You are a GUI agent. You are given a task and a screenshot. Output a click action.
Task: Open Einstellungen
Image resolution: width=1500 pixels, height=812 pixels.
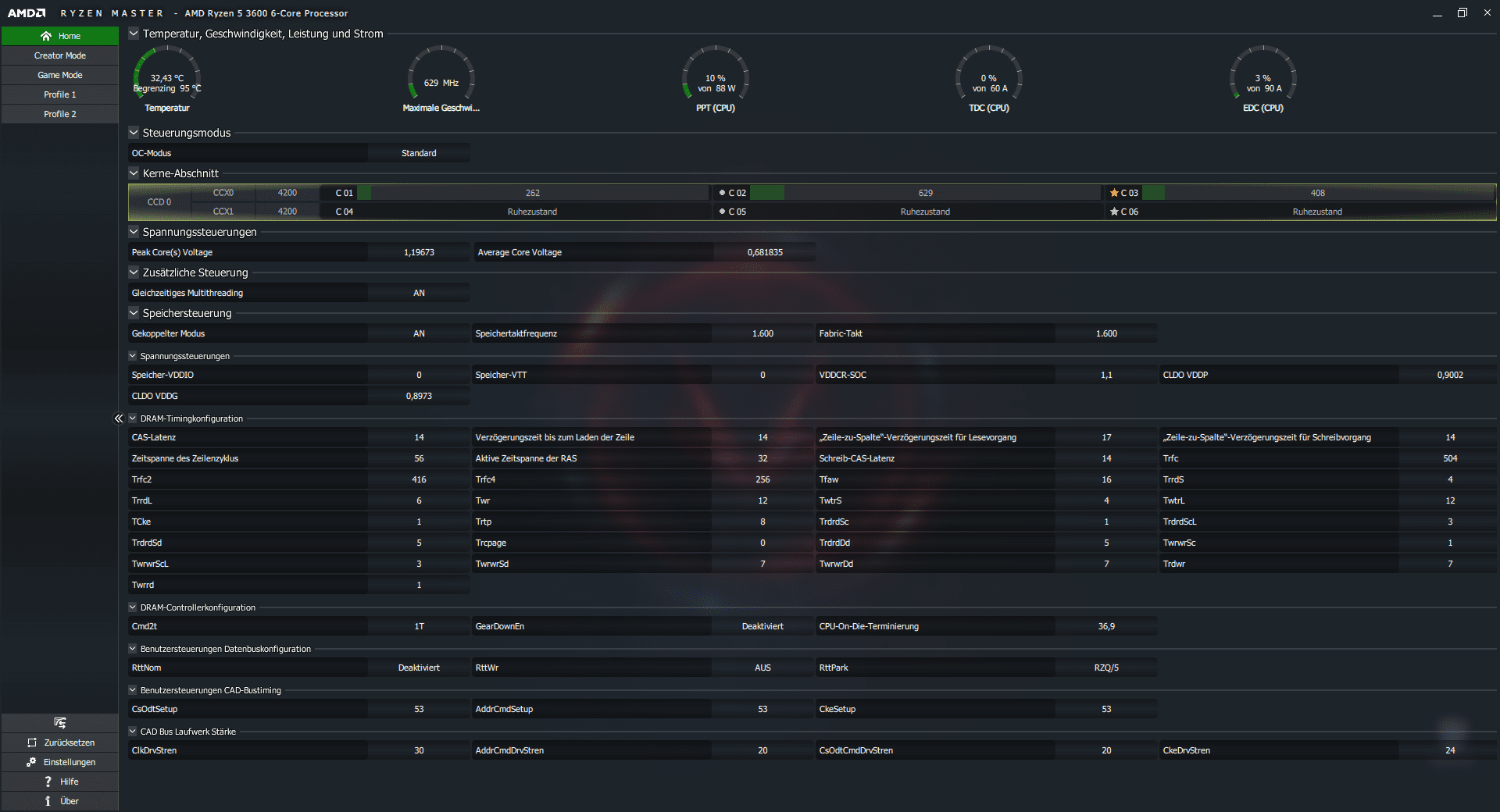tap(60, 762)
